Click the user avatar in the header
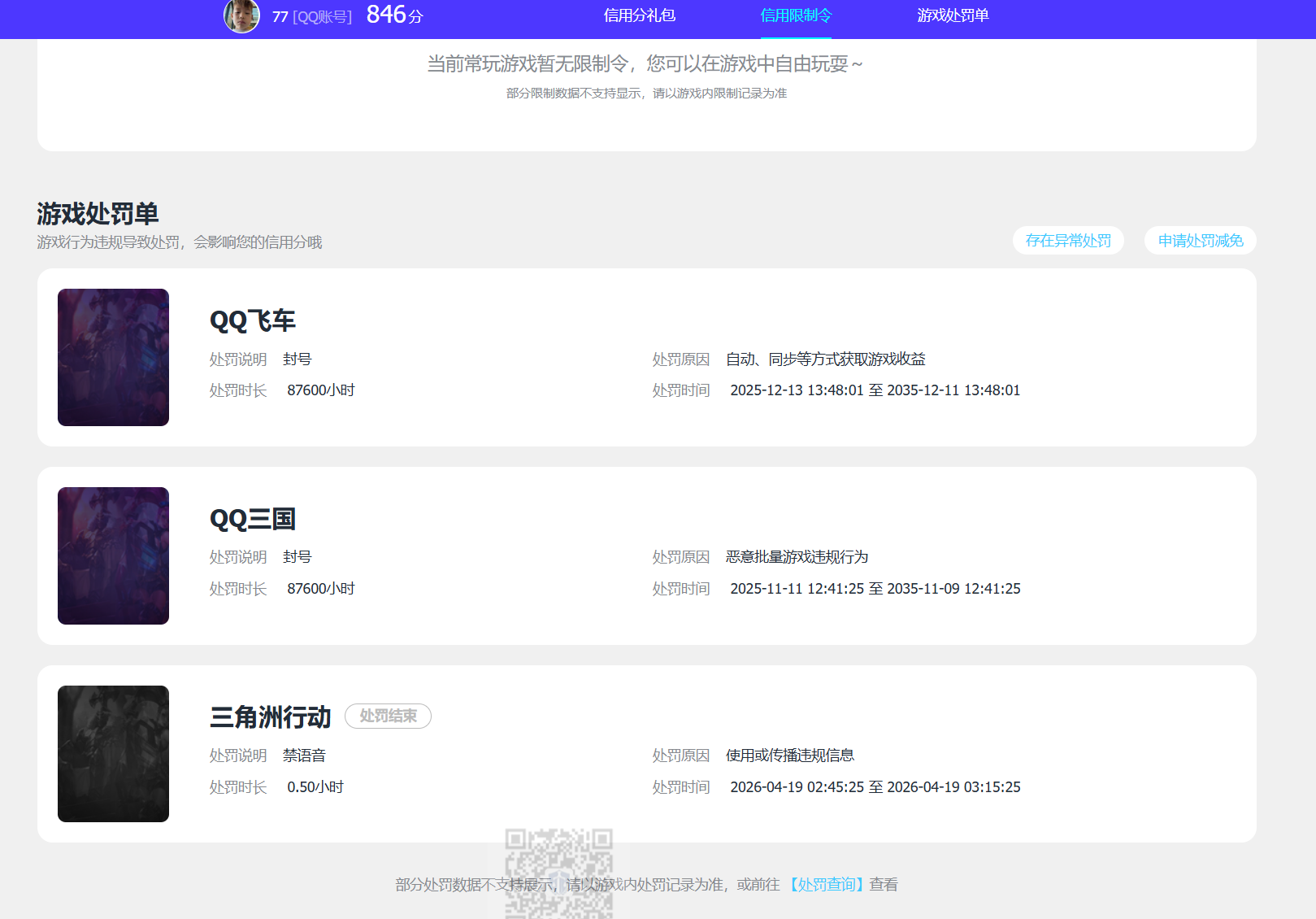 (241, 15)
